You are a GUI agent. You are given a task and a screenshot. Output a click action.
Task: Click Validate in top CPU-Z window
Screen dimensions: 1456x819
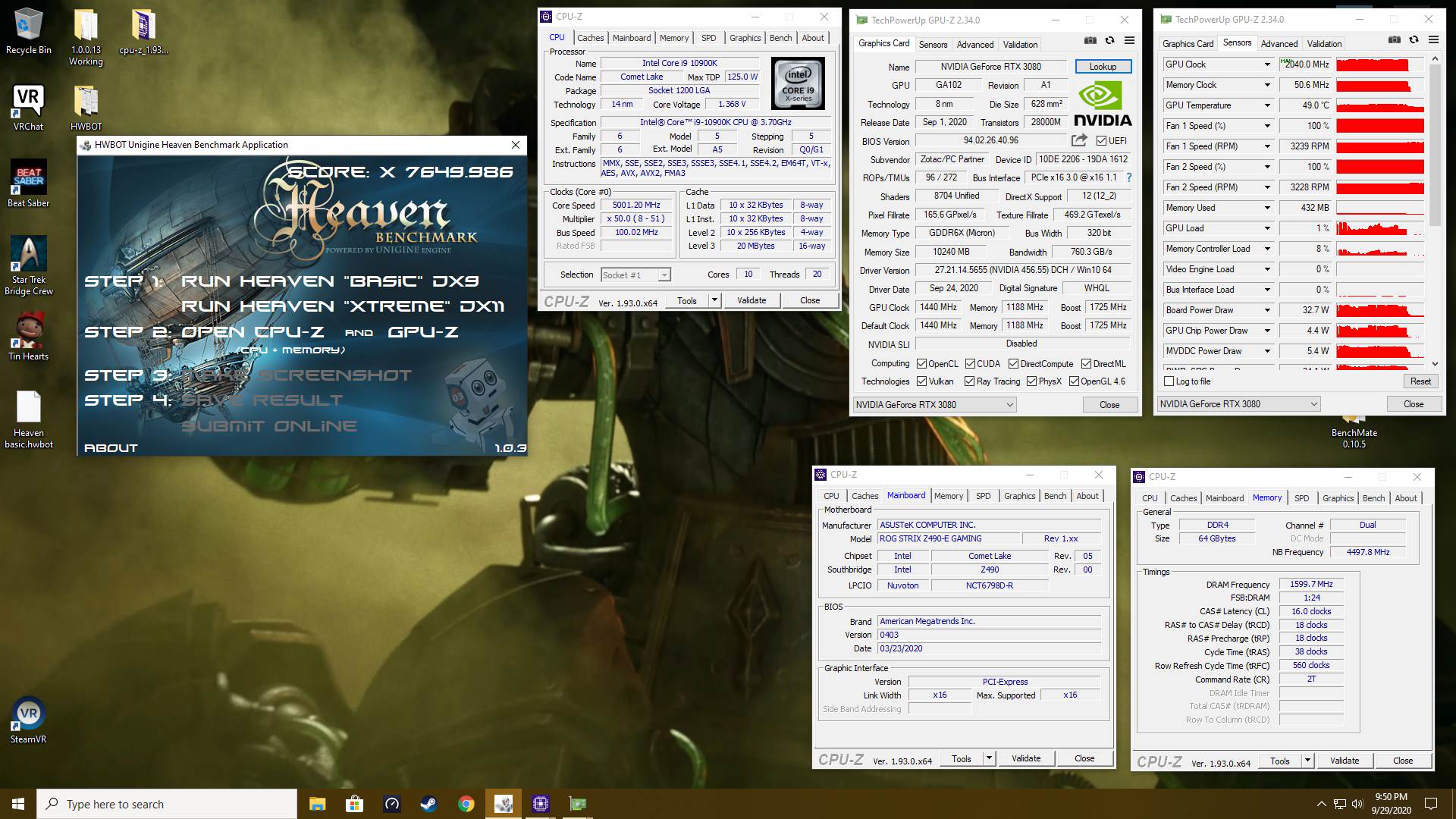752,300
